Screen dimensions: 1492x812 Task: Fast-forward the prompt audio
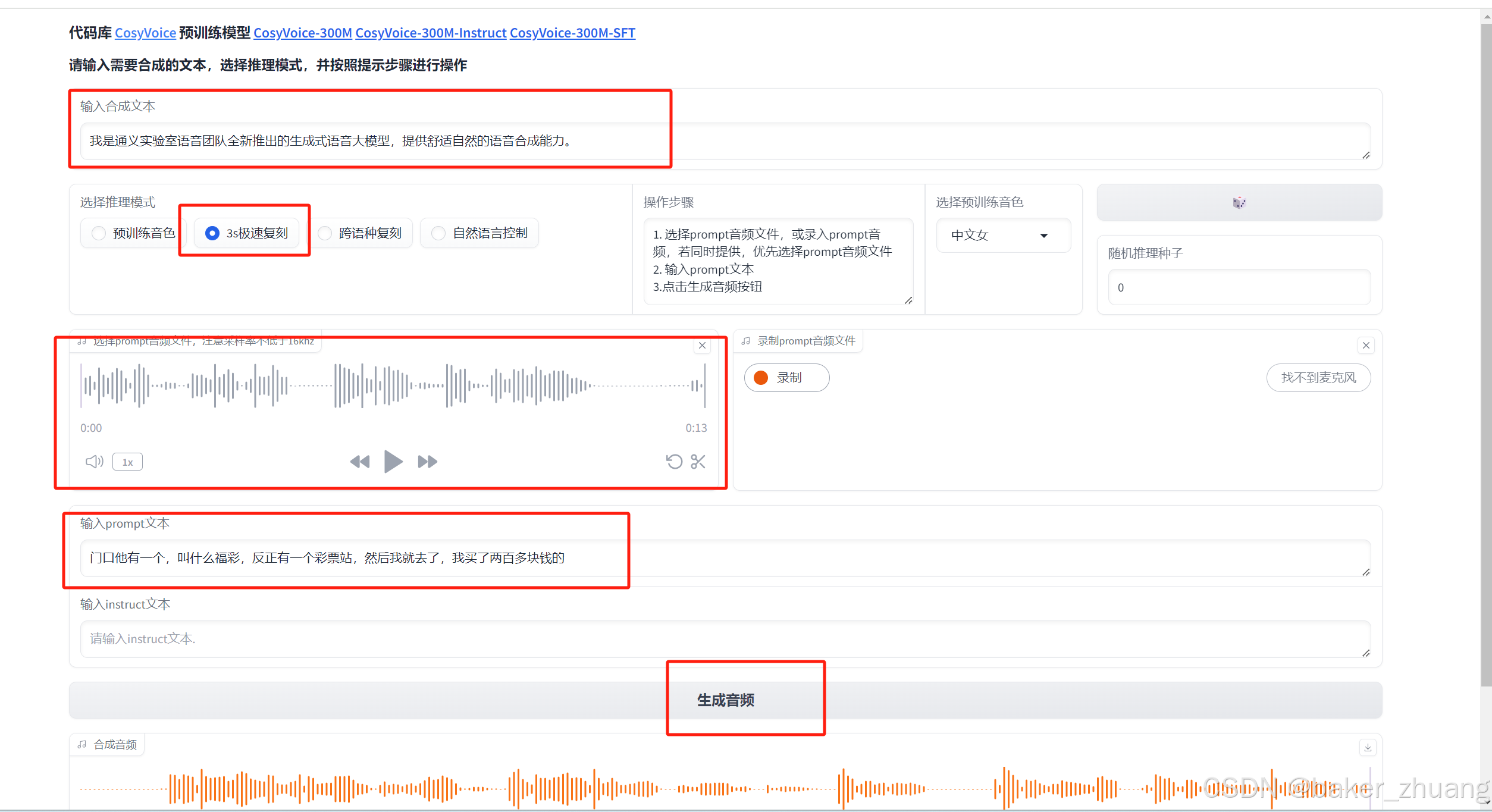pos(427,461)
